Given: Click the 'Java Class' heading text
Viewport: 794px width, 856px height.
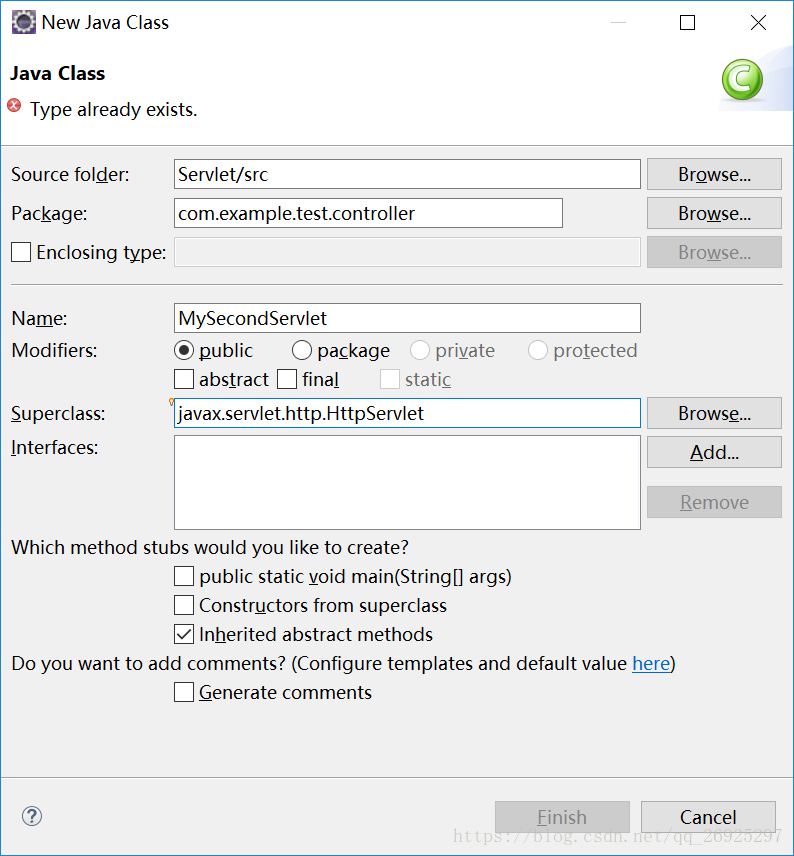Looking at the screenshot, I should click(57, 73).
